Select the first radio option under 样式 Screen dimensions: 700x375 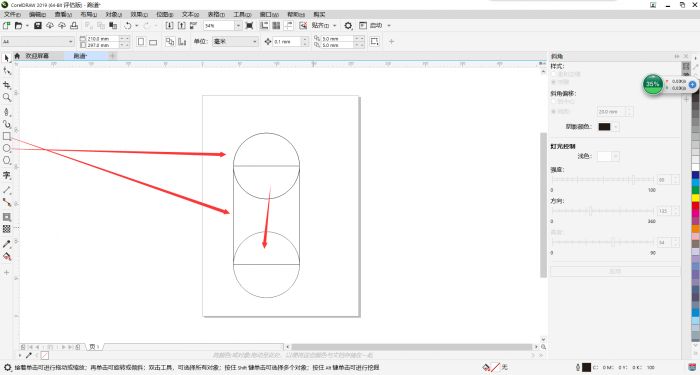(x=554, y=74)
